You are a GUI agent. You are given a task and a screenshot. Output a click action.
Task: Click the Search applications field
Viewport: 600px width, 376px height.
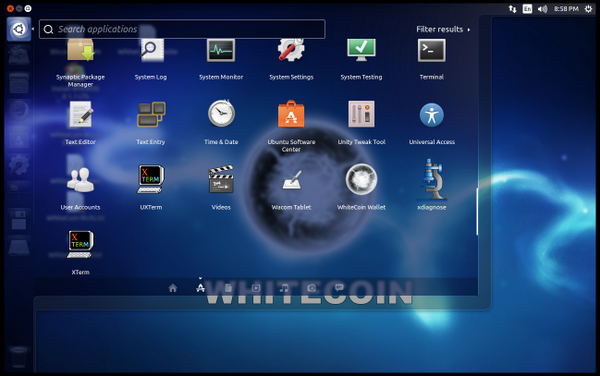click(182, 29)
